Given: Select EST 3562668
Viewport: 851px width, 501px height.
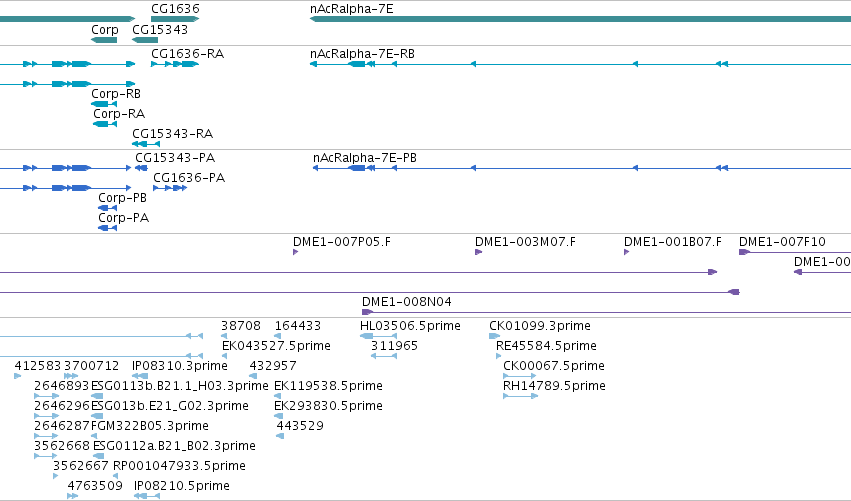Looking at the screenshot, I should pyautogui.click(x=61, y=446).
